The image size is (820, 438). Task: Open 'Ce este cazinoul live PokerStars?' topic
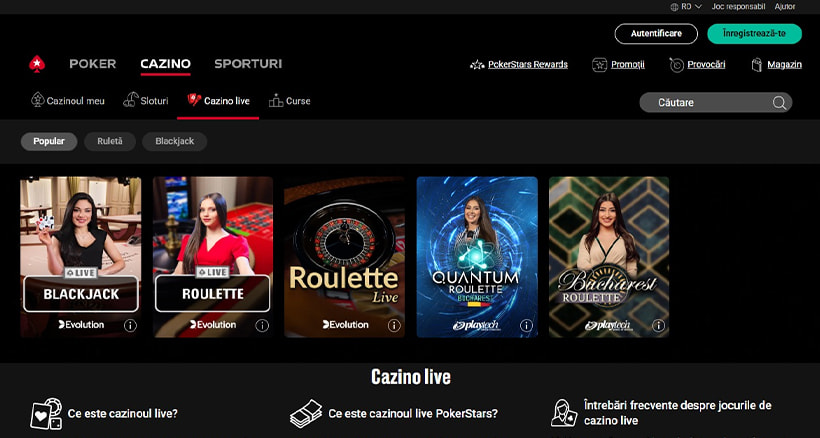[x=413, y=413]
